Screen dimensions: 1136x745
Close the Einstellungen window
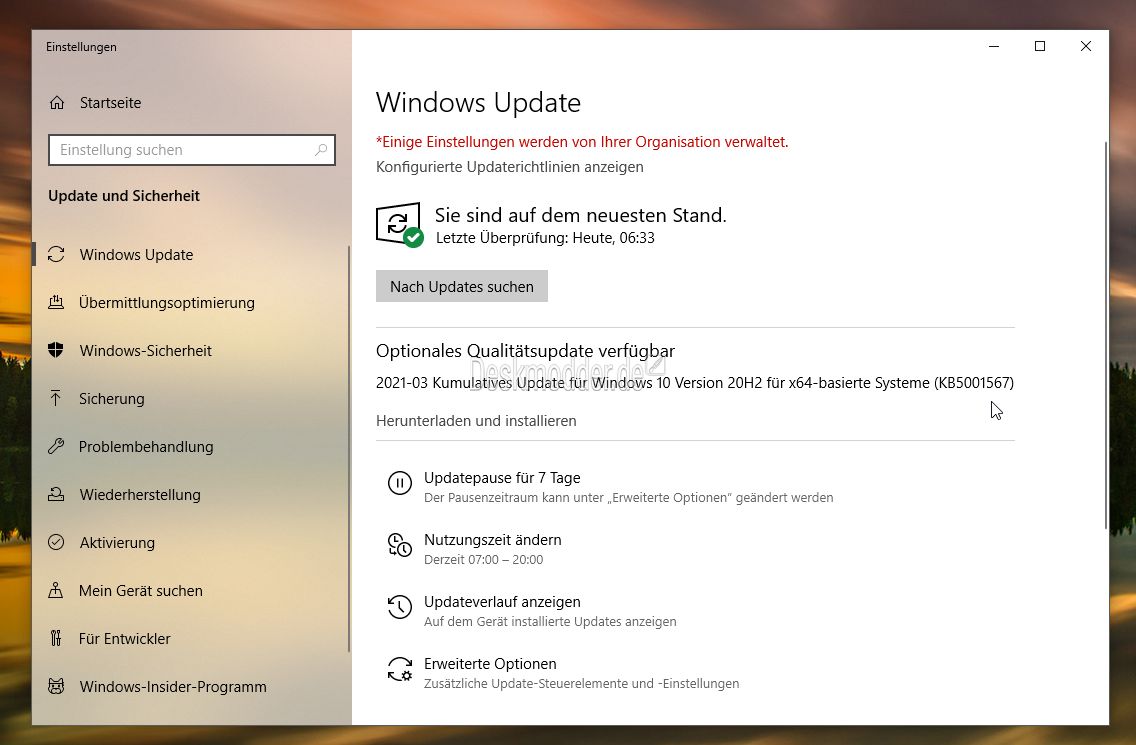(1085, 46)
